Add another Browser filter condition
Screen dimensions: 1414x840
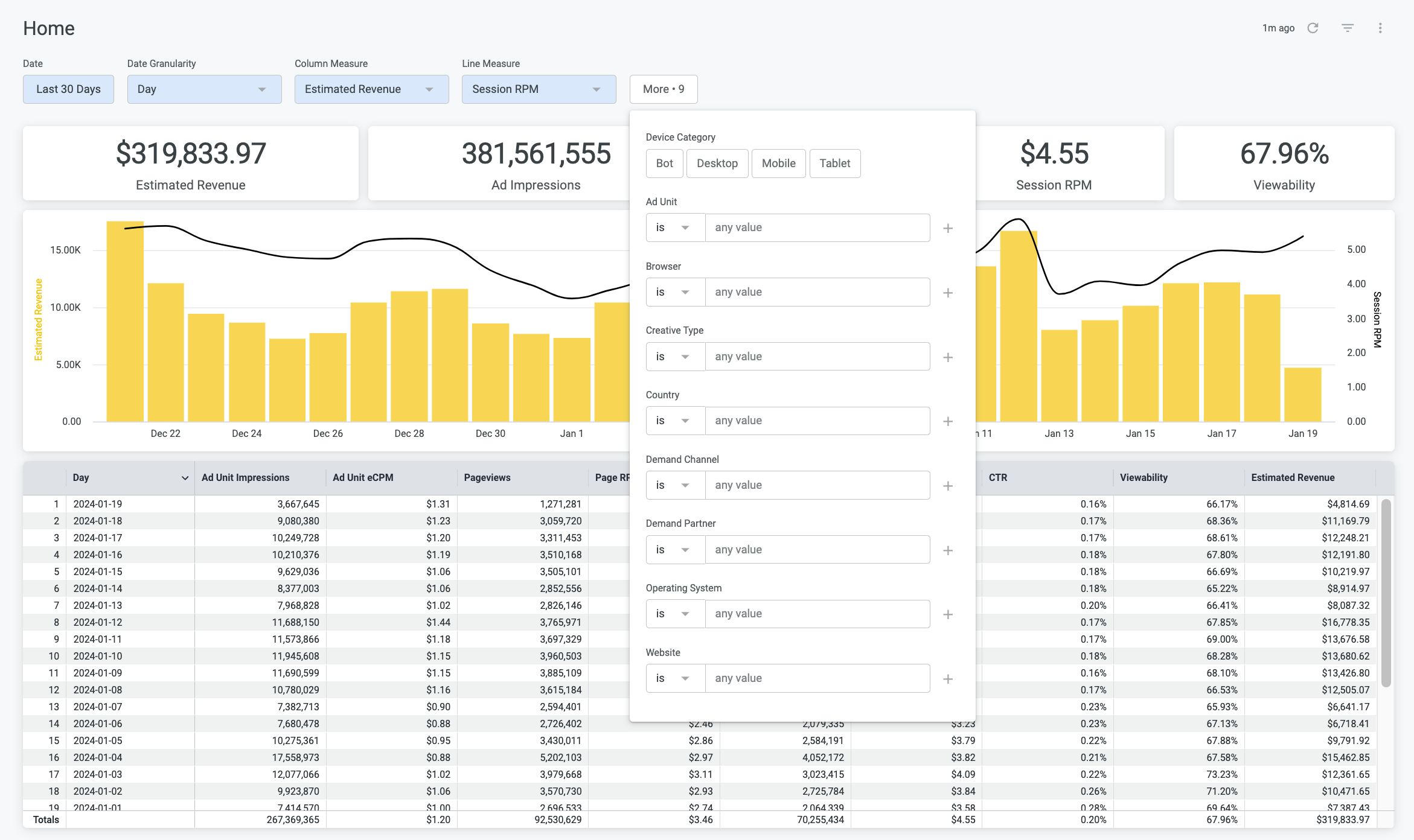(x=948, y=293)
